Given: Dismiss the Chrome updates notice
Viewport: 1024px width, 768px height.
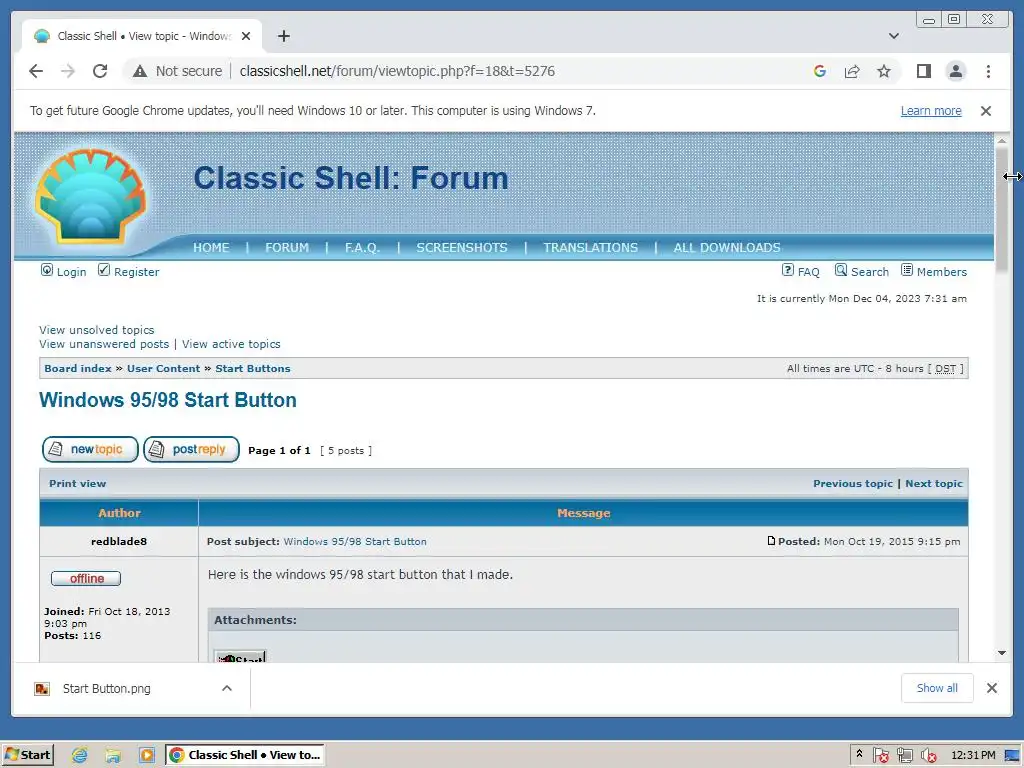Looking at the screenshot, I should (986, 111).
